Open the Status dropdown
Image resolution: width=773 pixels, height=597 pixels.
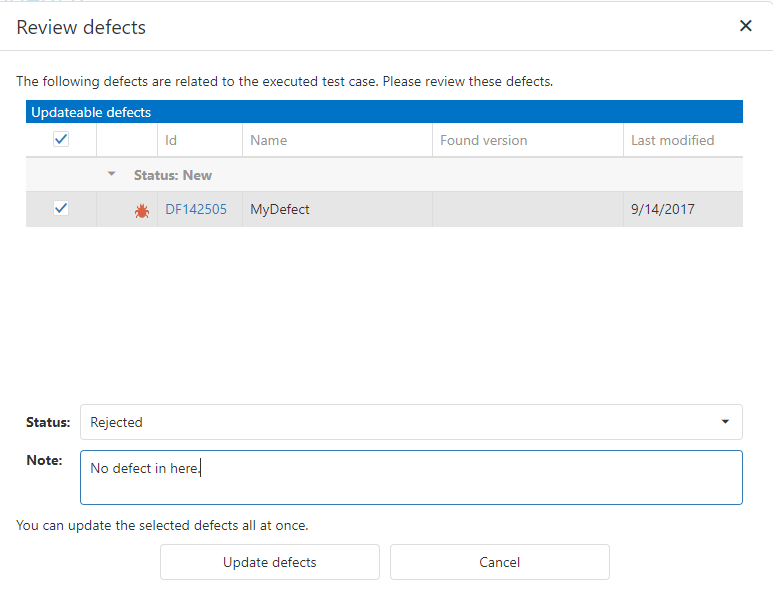[x=410, y=422]
